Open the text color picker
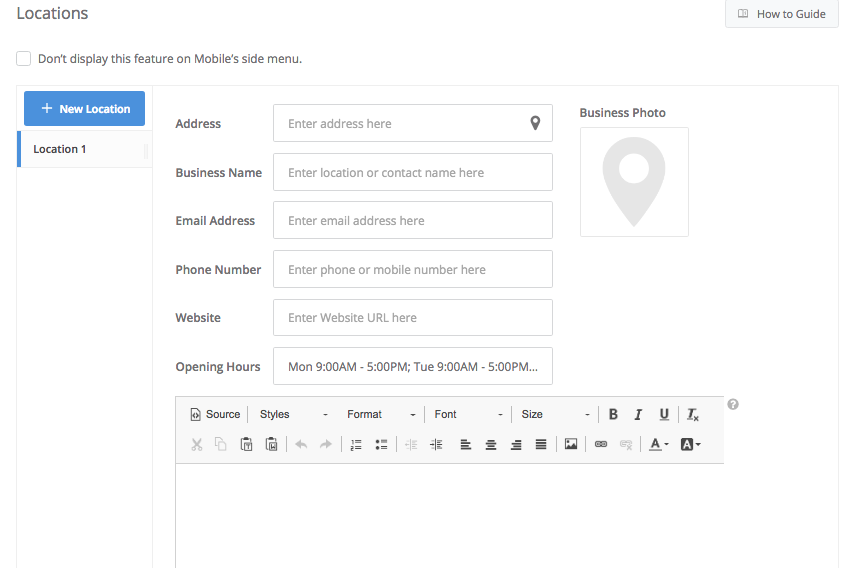845x568 pixels. [658, 445]
